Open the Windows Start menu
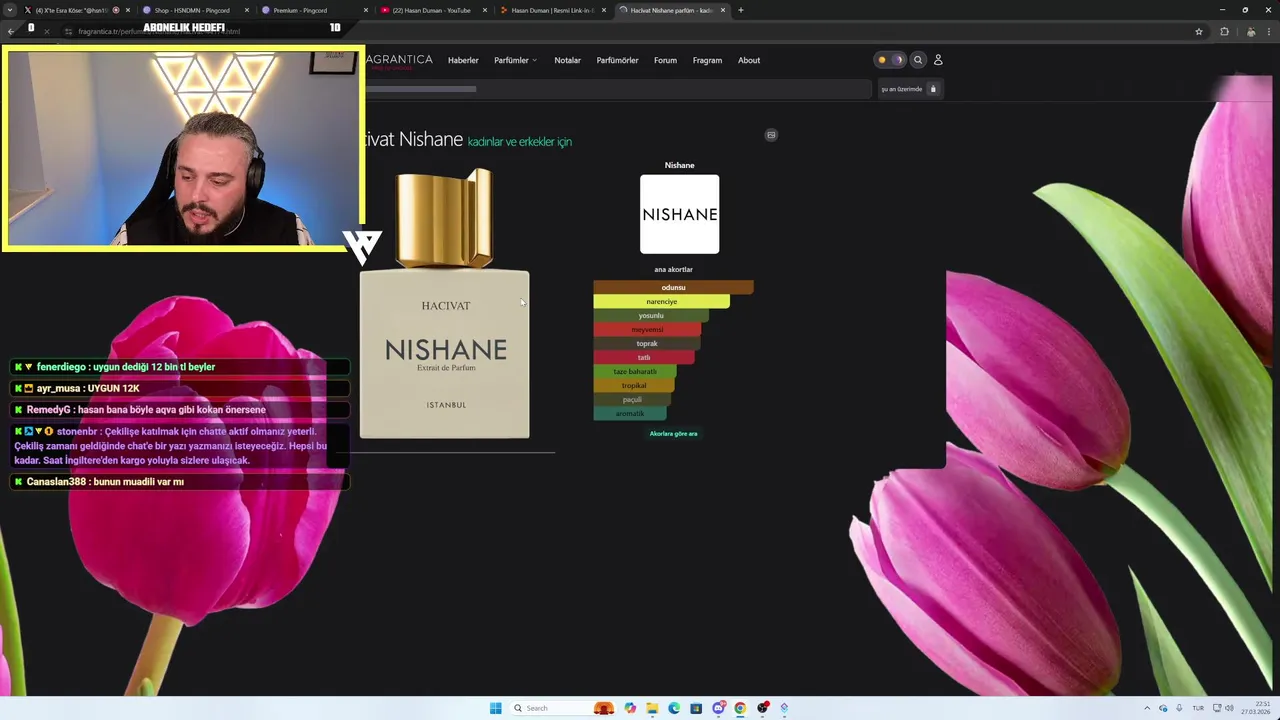1280x720 pixels. pyautogui.click(x=495, y=708)
